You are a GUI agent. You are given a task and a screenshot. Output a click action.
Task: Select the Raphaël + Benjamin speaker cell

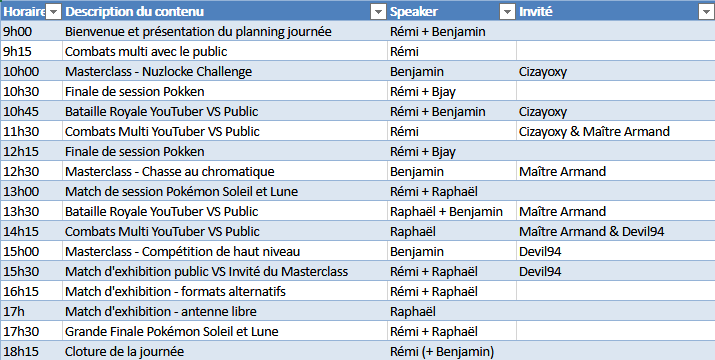click(x=452, y=212)
